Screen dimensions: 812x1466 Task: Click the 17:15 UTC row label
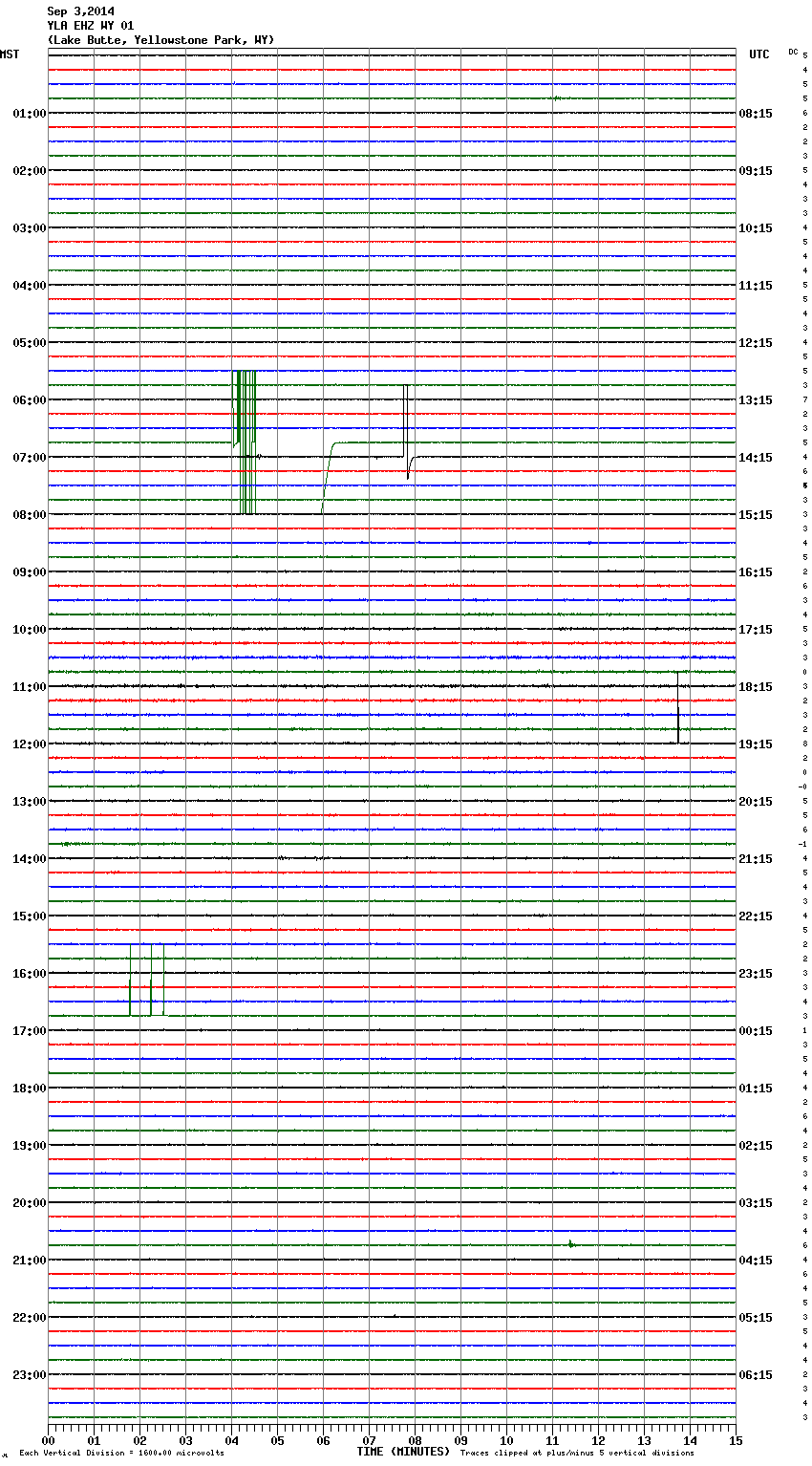point(756,630)
